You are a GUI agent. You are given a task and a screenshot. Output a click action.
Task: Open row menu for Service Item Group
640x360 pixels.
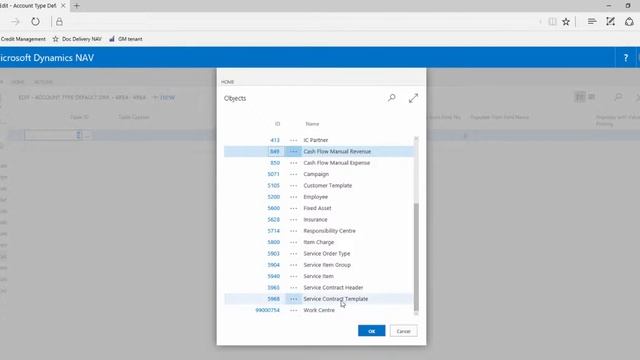pyautogui.click(x=293, y=265)
